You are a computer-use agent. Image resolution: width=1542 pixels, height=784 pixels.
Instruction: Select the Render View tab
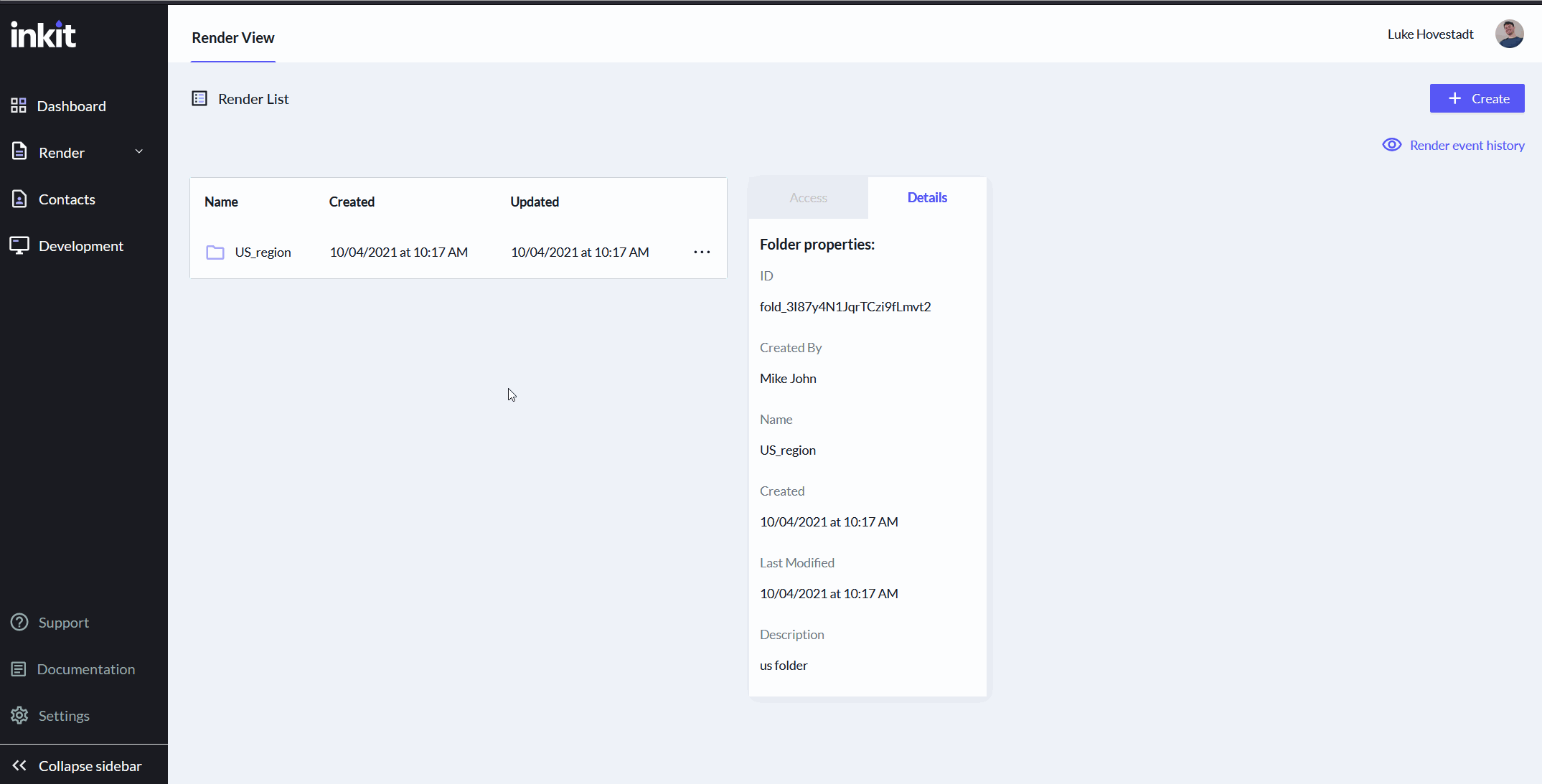point(232,38)
